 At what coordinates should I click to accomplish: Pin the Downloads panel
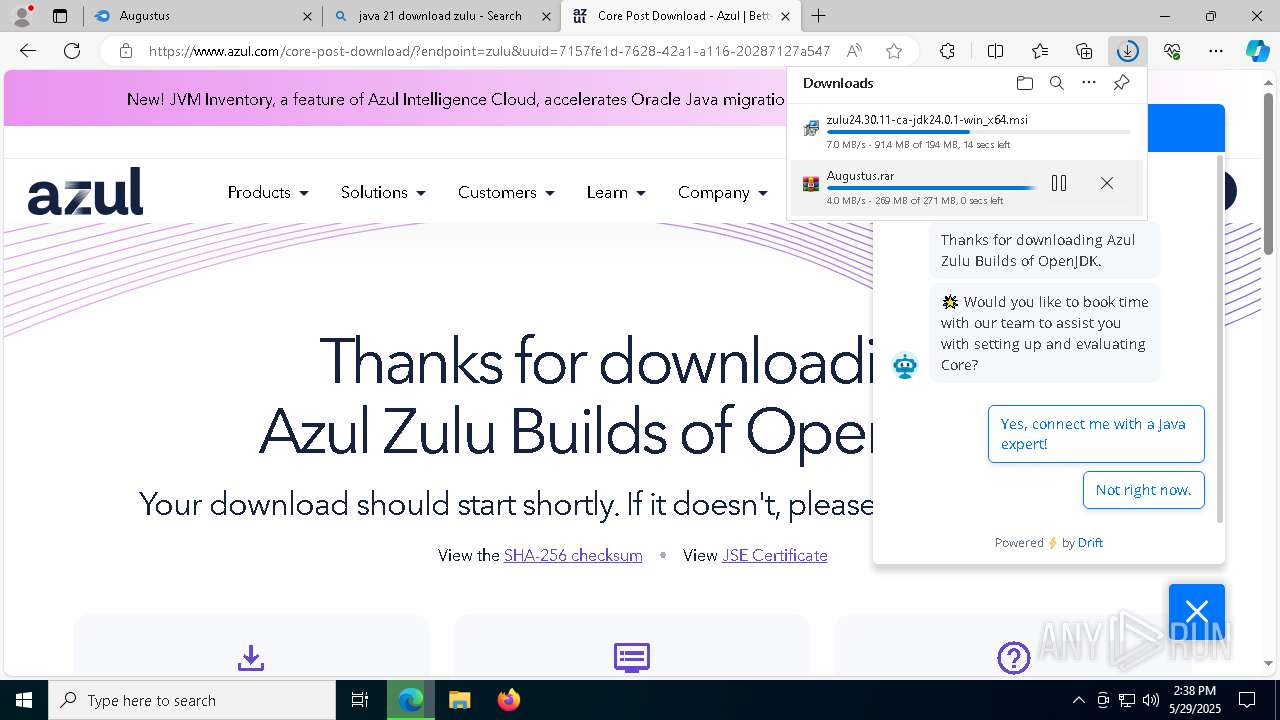click(1121, 83)
